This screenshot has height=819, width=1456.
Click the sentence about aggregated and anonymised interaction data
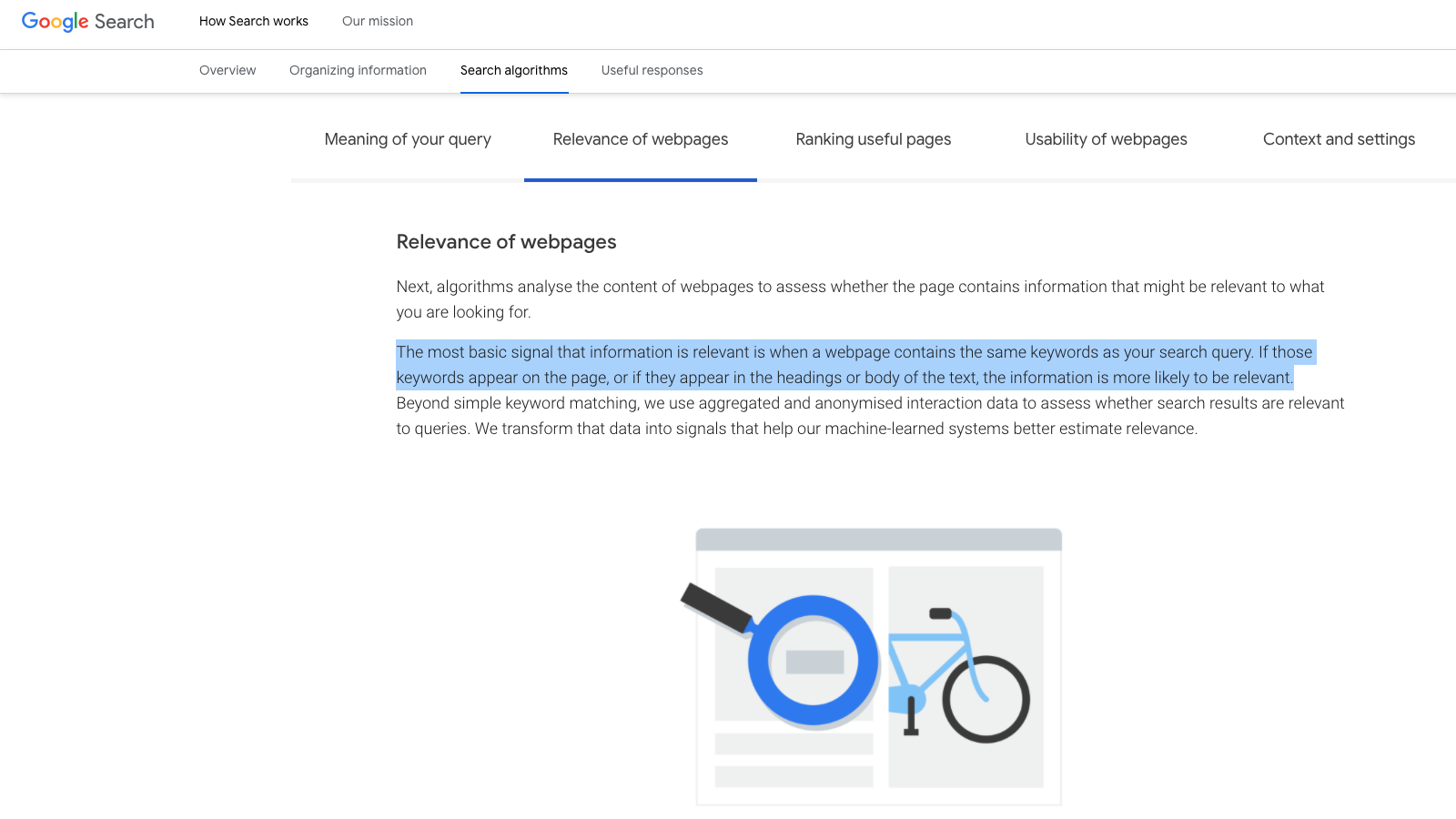click(870, 416)
